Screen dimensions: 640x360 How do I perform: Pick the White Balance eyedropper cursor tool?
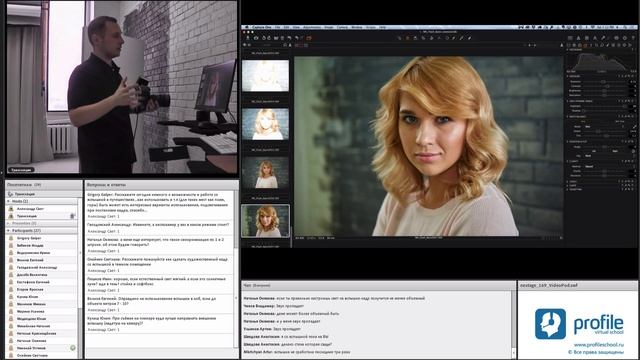462,38
